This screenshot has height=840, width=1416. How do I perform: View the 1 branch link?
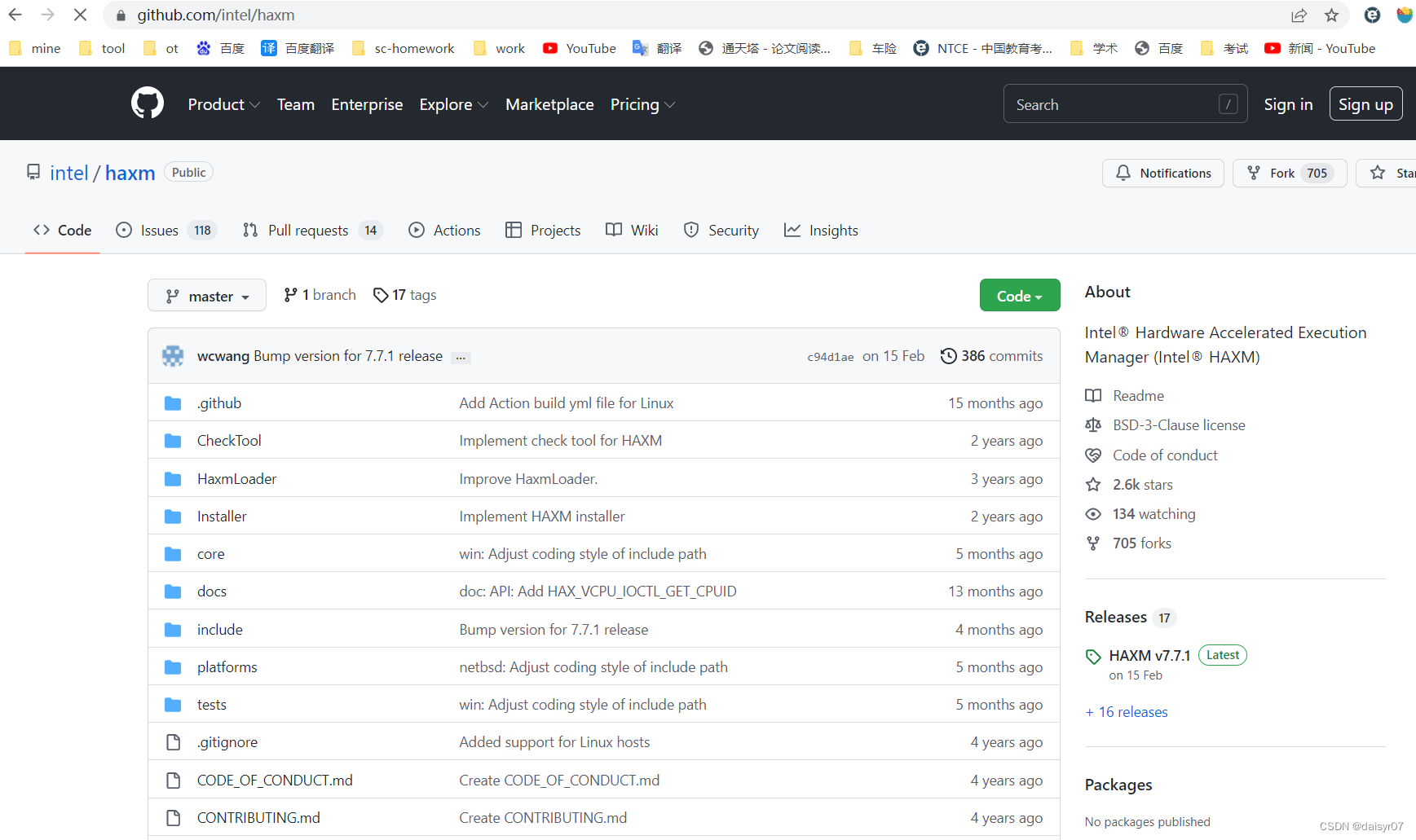point(320,295)
